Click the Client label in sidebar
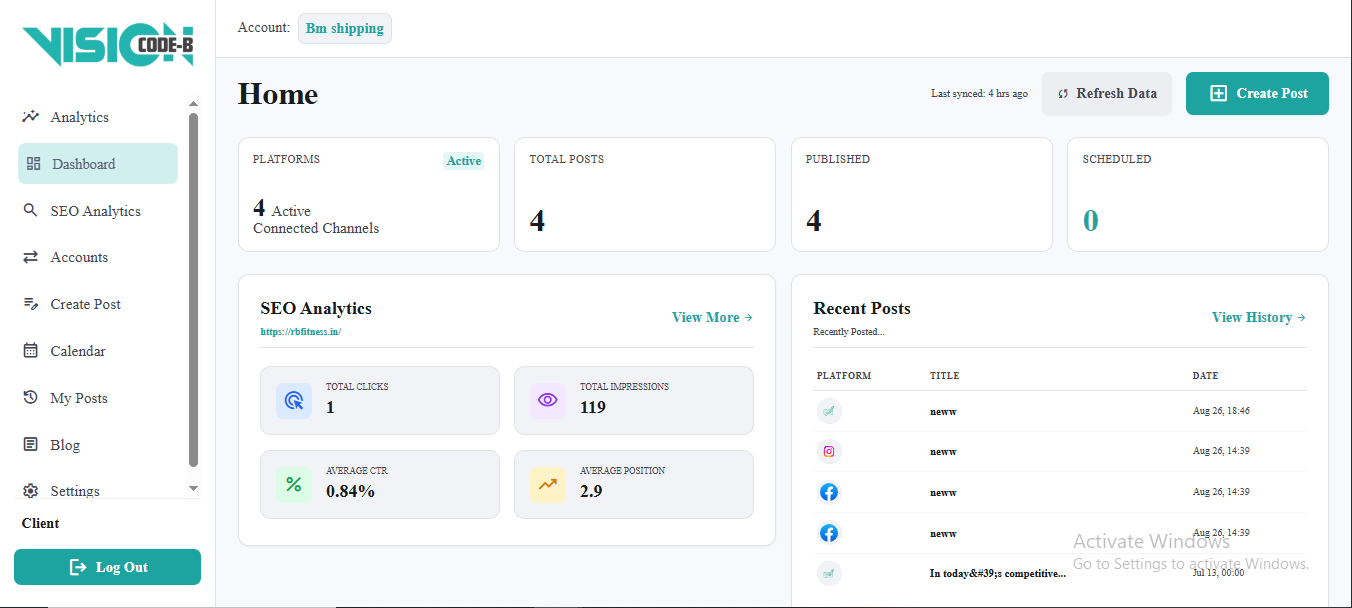 [41, 523]
